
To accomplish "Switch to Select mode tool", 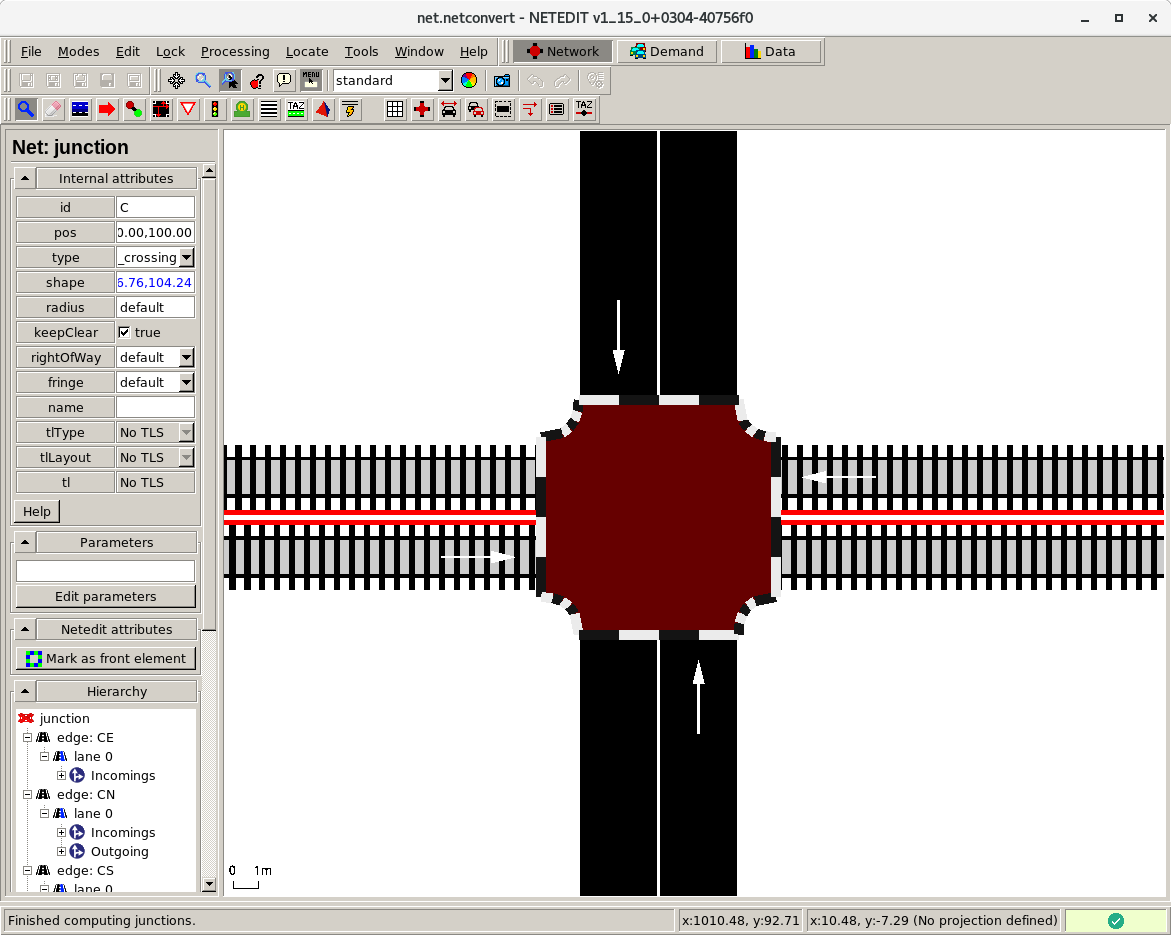I will coord(80,110).
